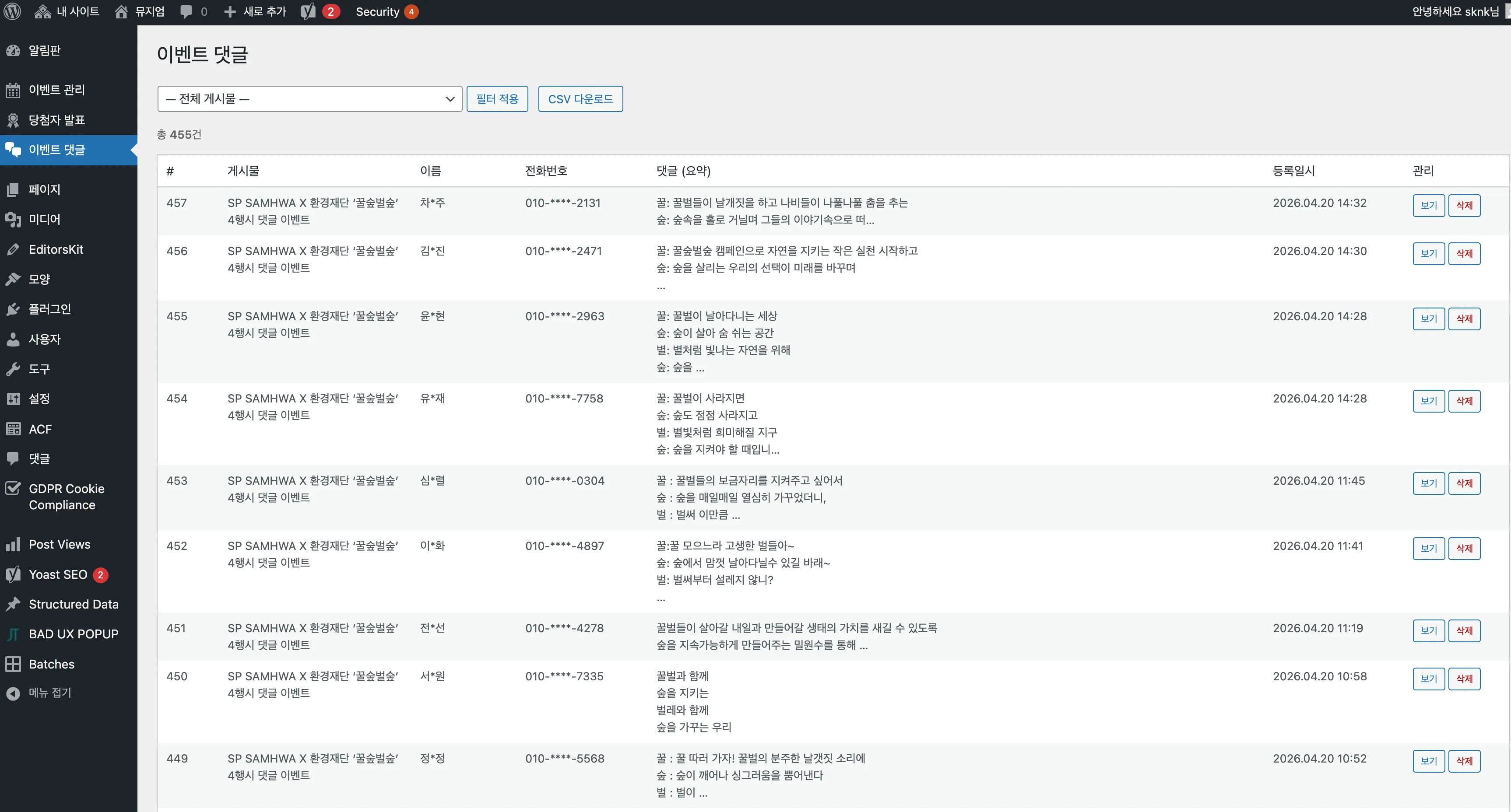1511x812 pixels.
Task: Click 보기 for comment 457
Action: point(1429,205)
